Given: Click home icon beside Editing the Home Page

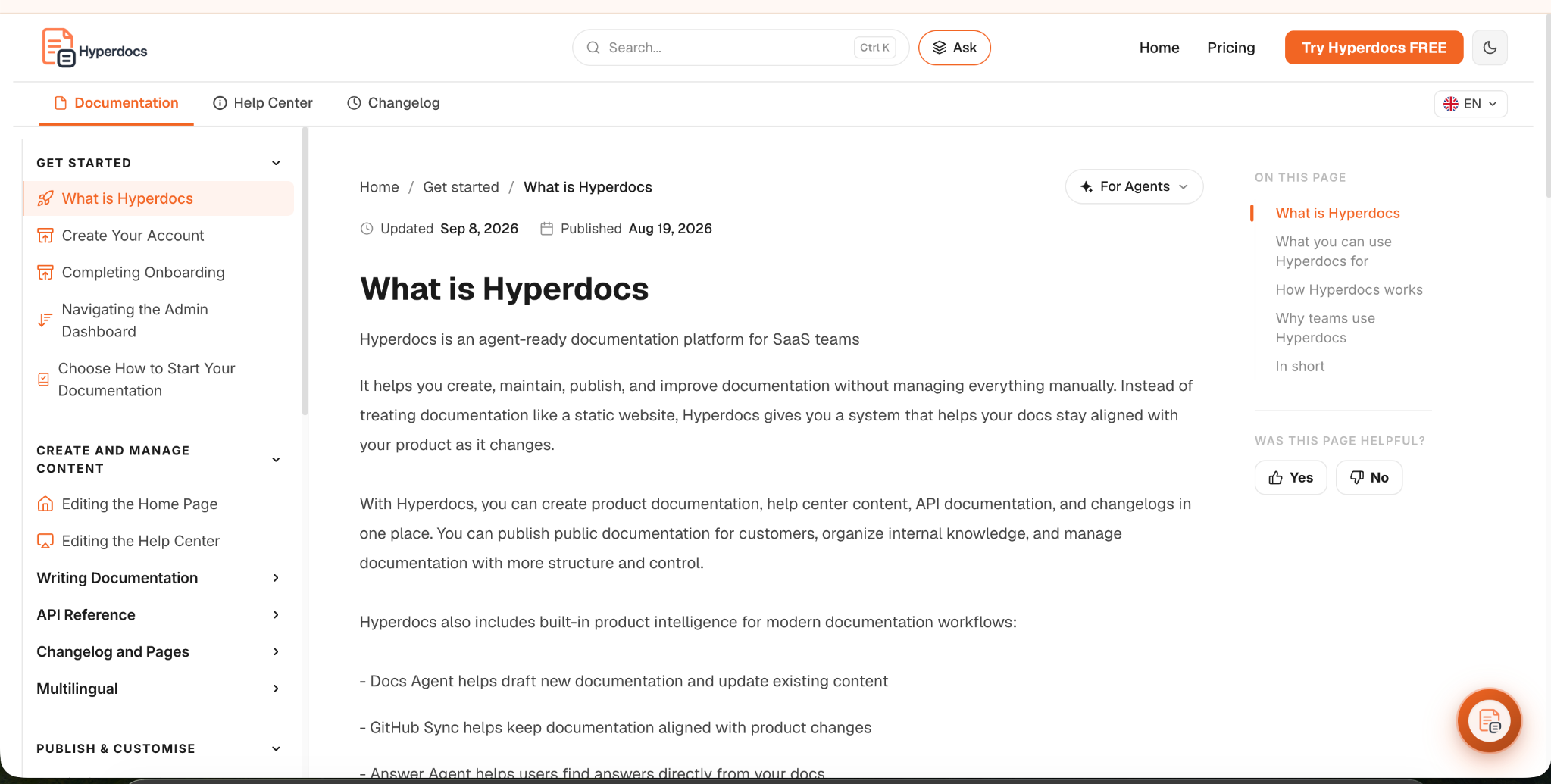Looking at the screenshot, I should 45,504.
